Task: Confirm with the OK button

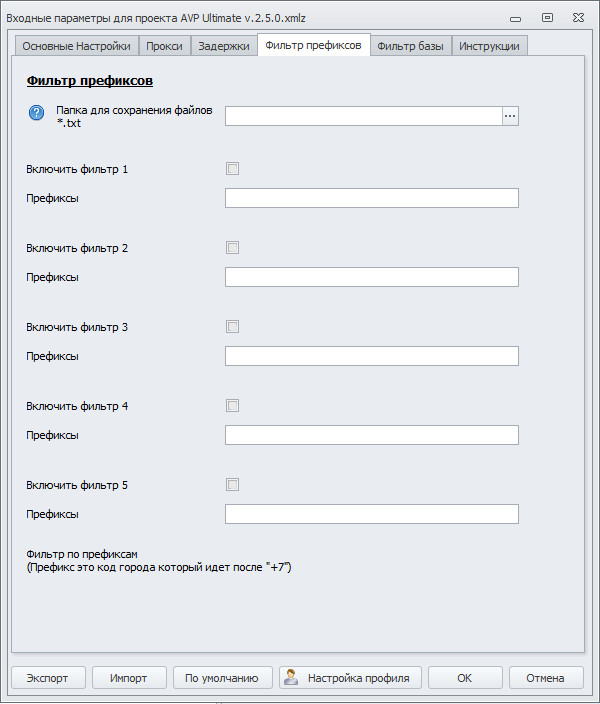Action: (464, 677)
